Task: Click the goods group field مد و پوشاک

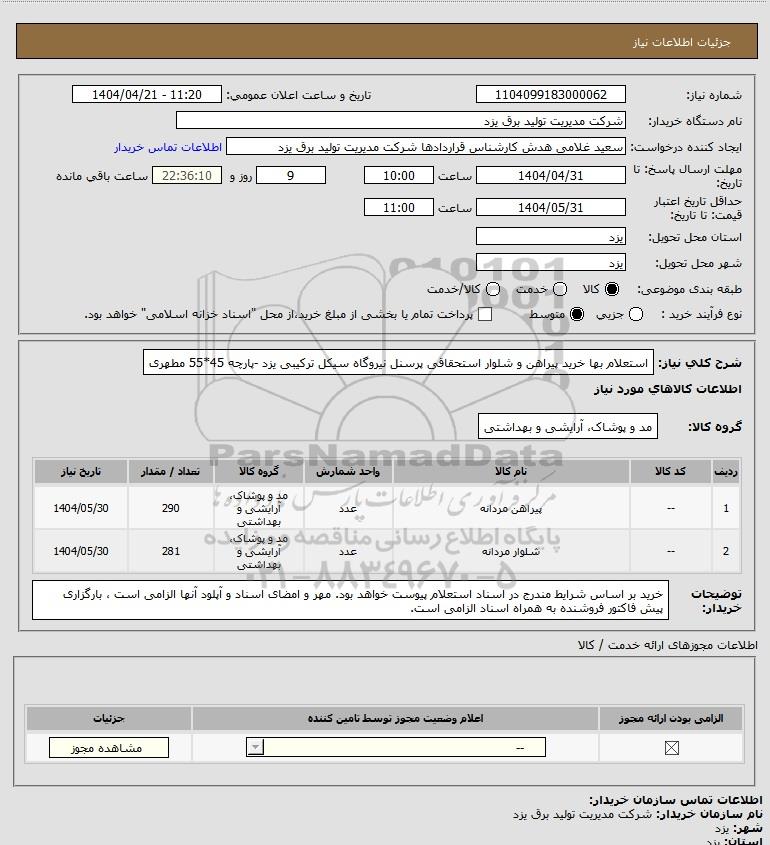Action: (568, 426)
